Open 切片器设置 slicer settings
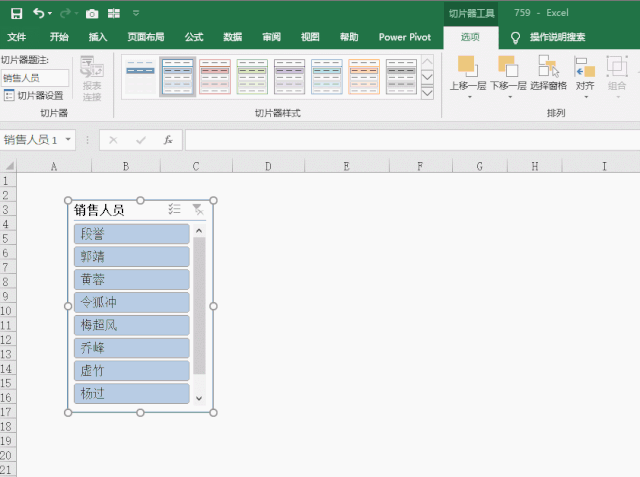 [35, 95]
